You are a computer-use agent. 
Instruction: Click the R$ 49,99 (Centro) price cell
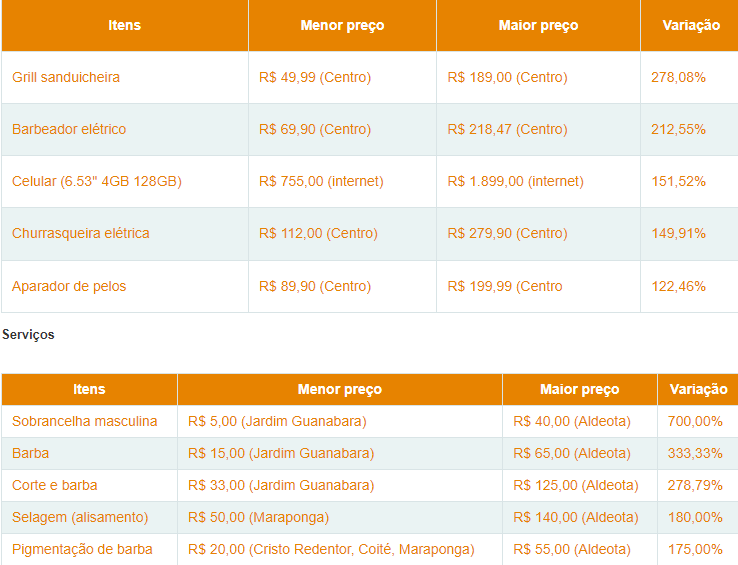314,77
